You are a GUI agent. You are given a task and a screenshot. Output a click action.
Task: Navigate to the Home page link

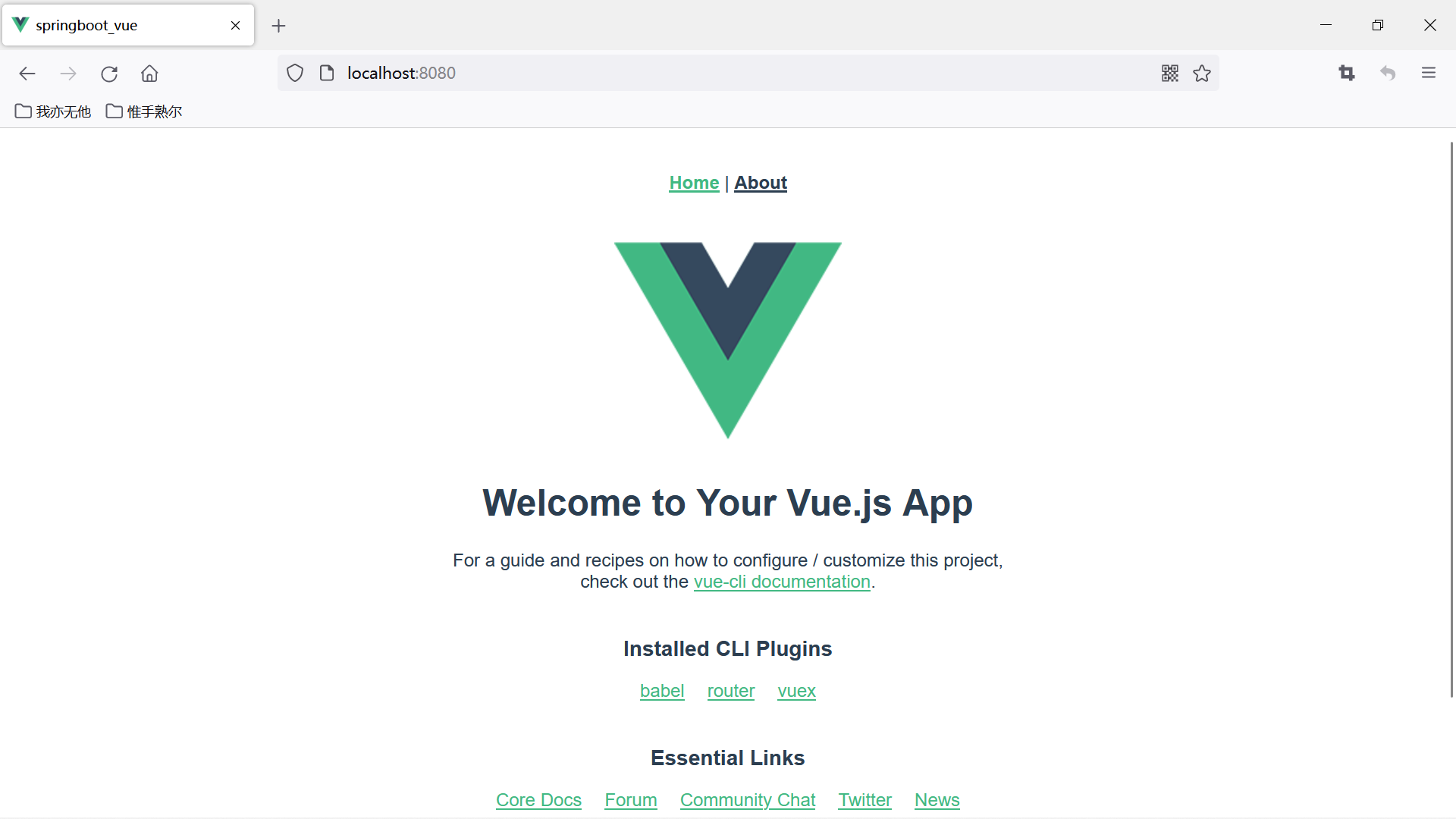point(694,183)
